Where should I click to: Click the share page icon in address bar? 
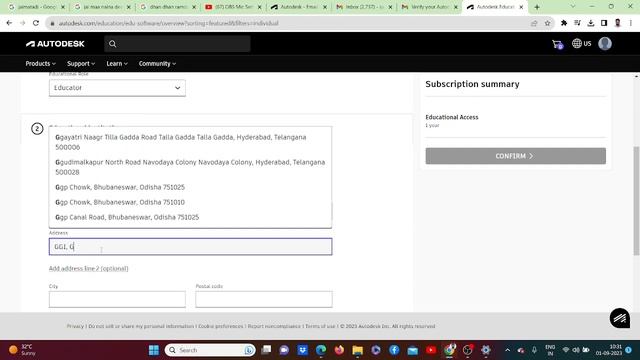click(x=534, y=23)
